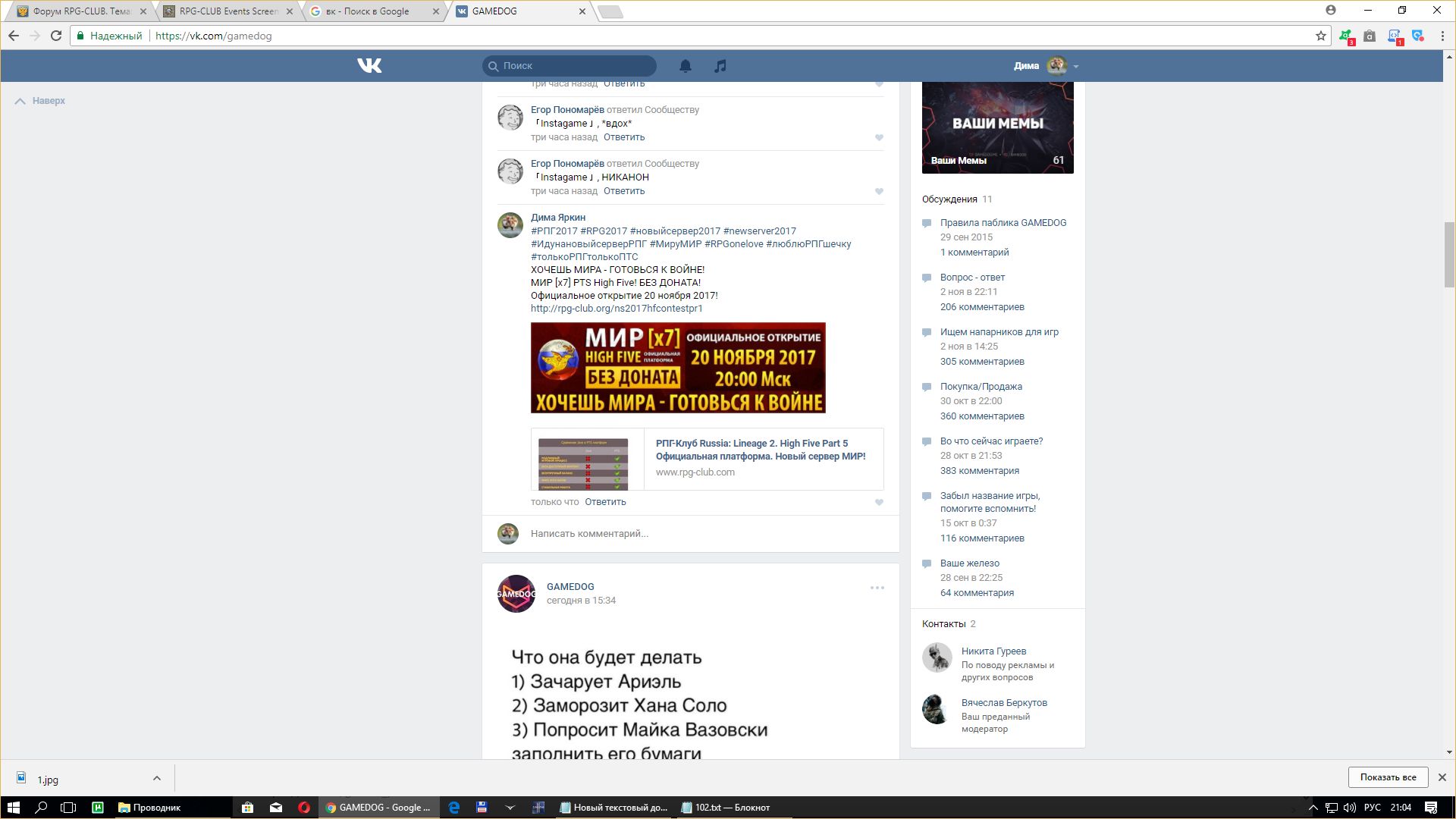The height and width of the screenshot is (819, 1456).
Task: Expand the Дима profile dropdown
Action: [1075, 66]
